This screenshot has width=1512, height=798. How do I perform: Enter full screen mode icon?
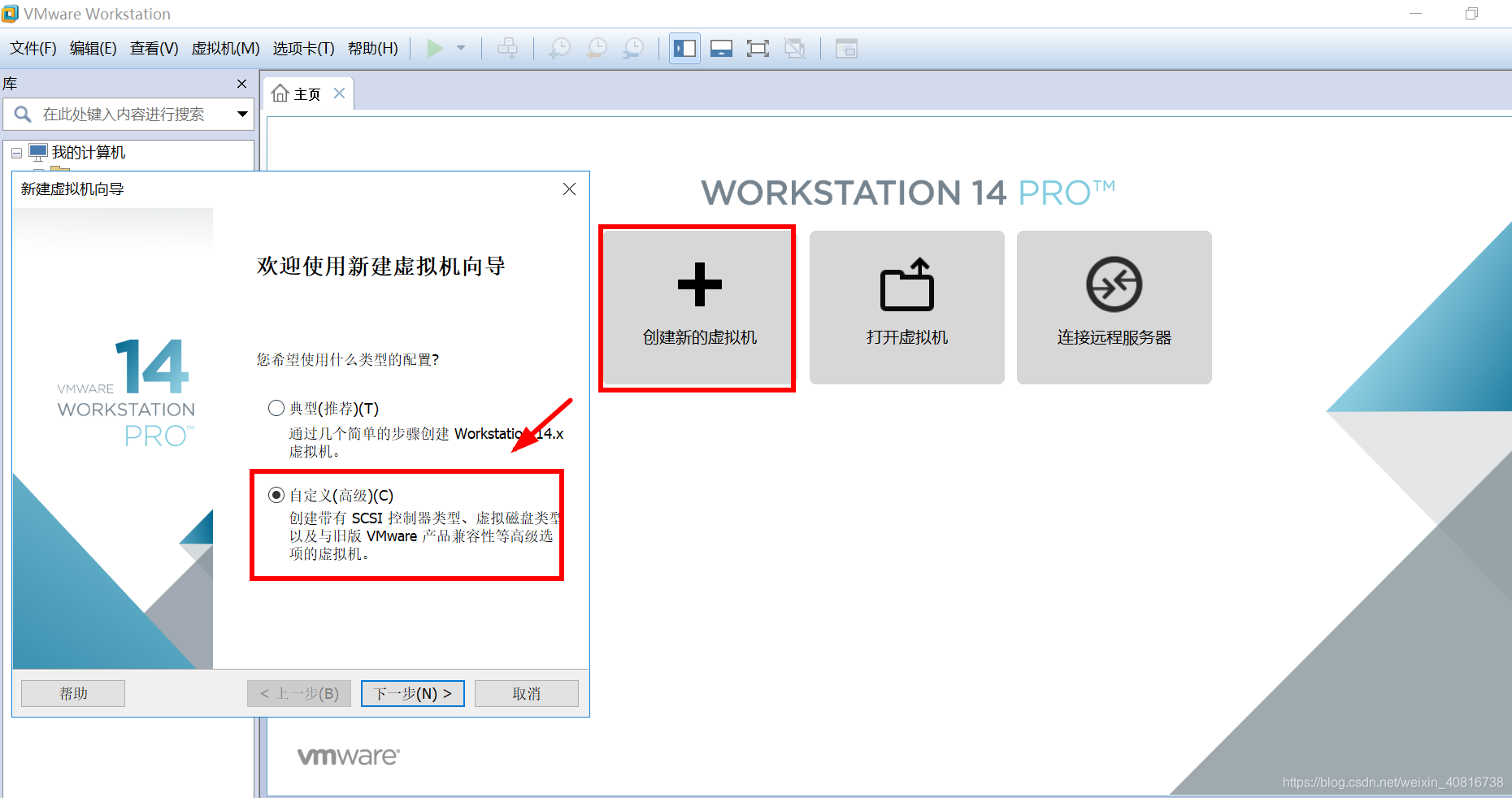point(758,49)
